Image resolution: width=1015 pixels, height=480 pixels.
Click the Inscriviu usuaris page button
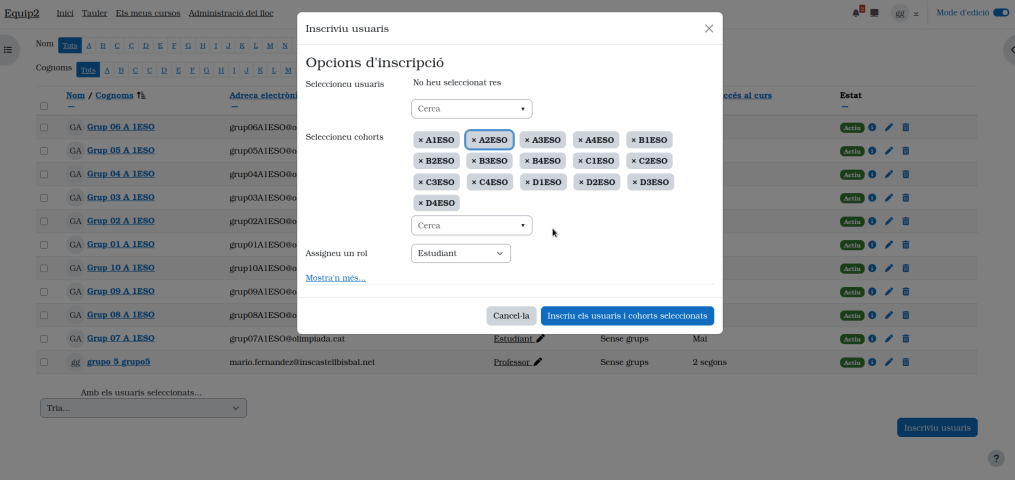(x=937, y=428)
